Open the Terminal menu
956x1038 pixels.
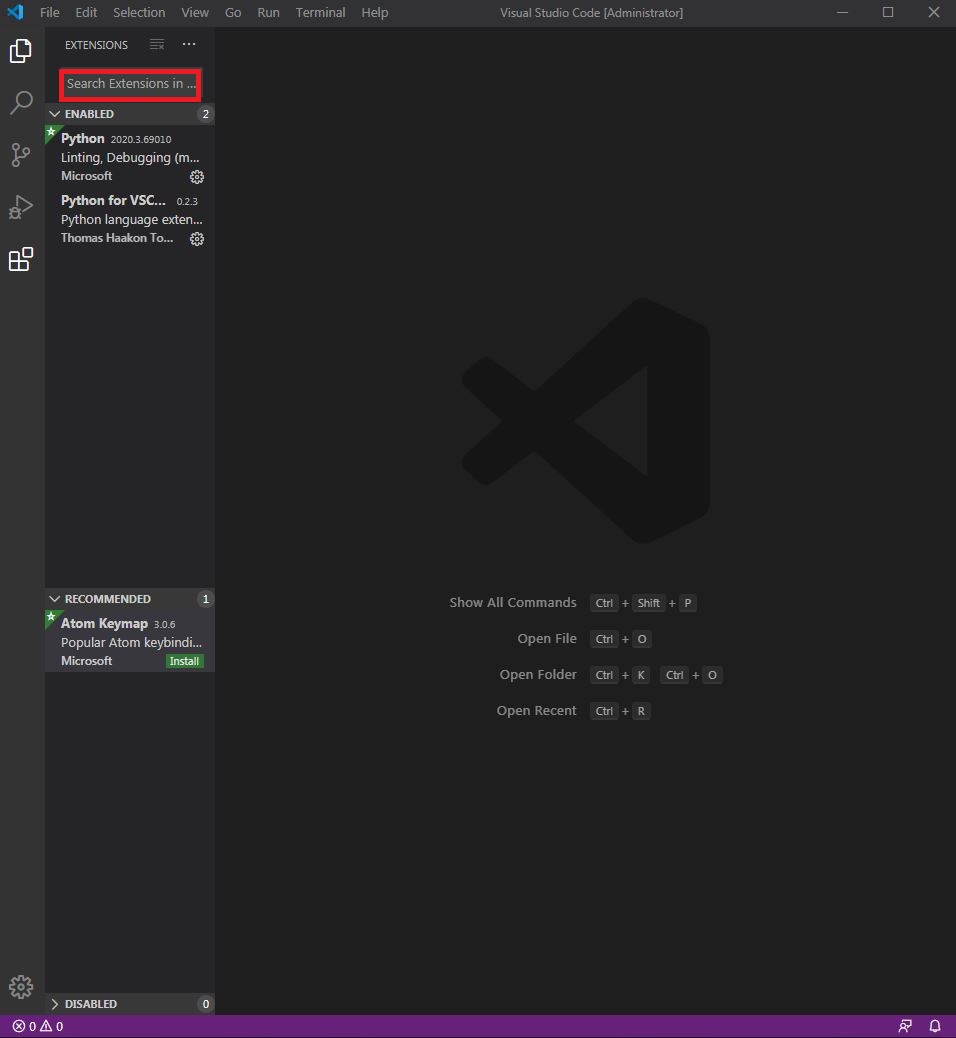coord(320,13)
